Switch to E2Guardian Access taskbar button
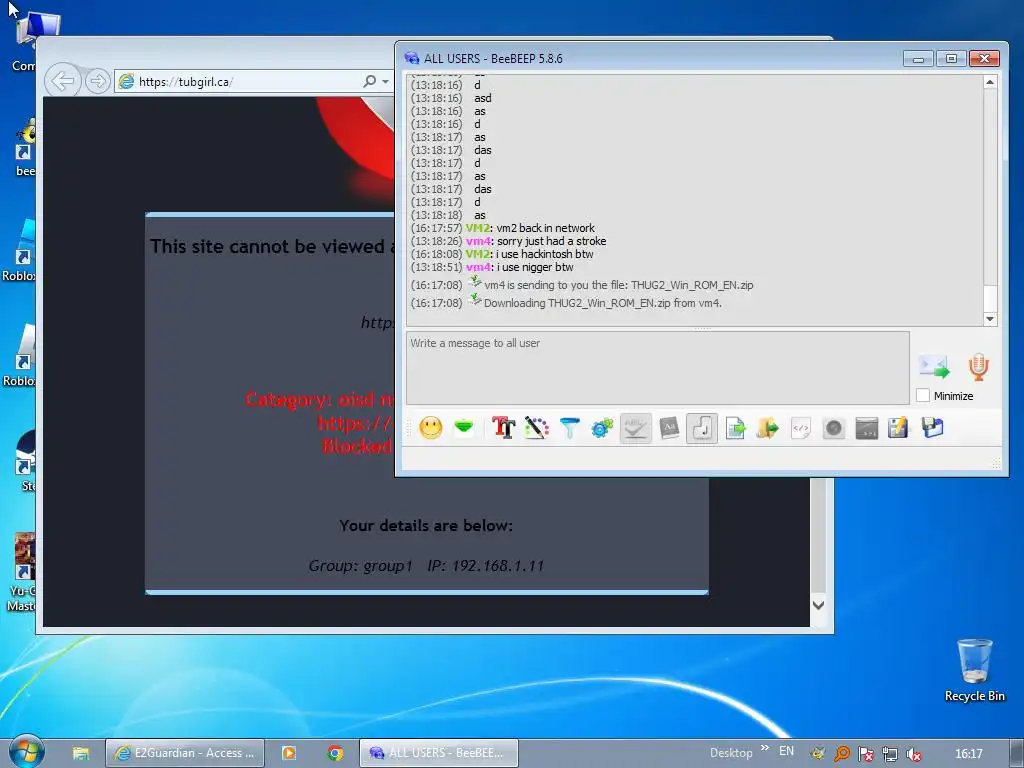 point(185,753)
